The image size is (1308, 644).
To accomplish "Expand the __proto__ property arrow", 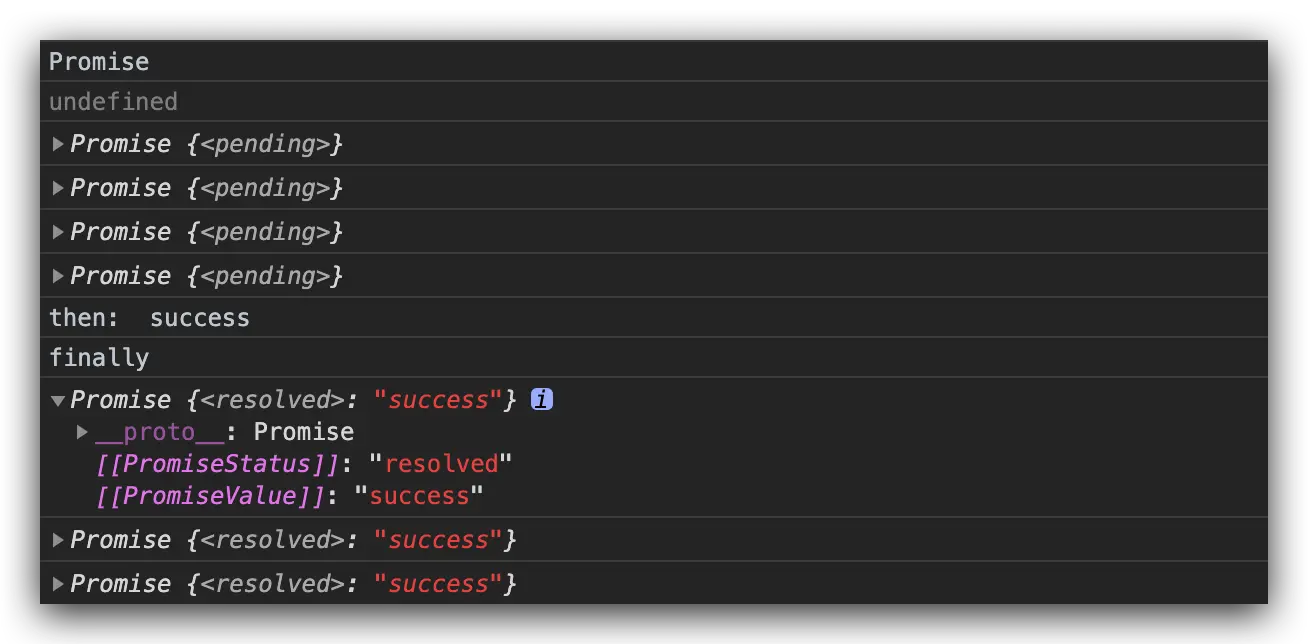I will [x=83, y=432].
